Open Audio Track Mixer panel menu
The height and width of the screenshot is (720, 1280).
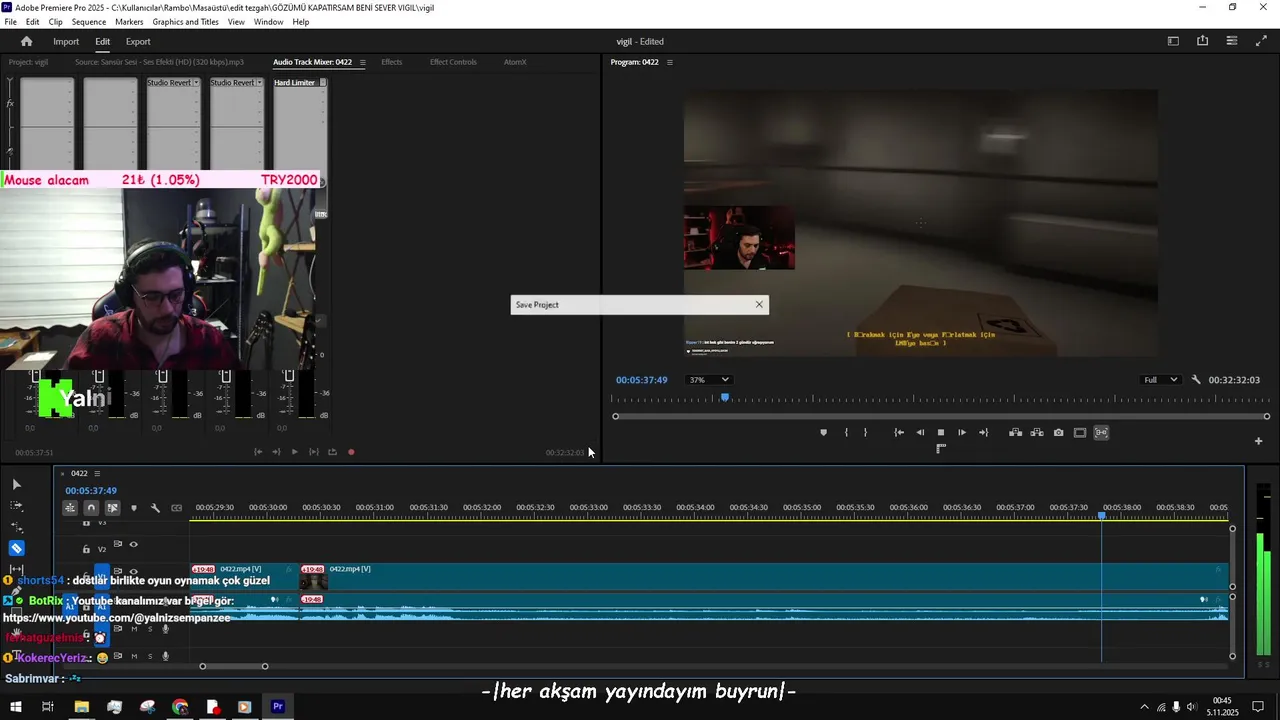tap(363, 62)
